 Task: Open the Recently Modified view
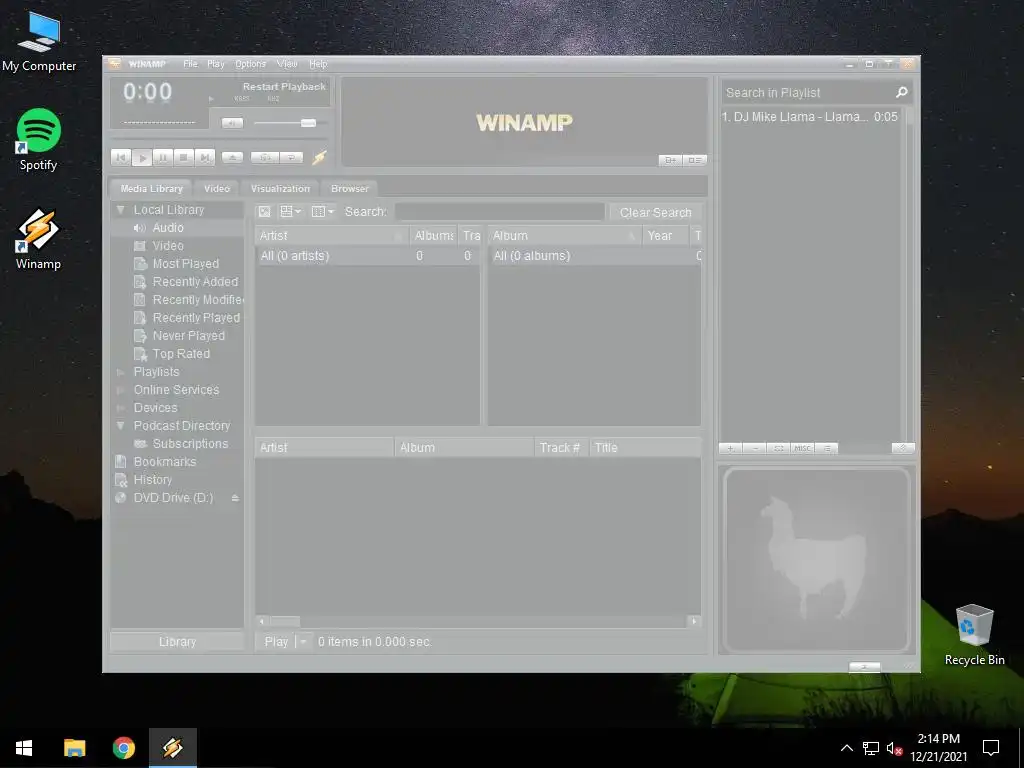click(198, 300)
